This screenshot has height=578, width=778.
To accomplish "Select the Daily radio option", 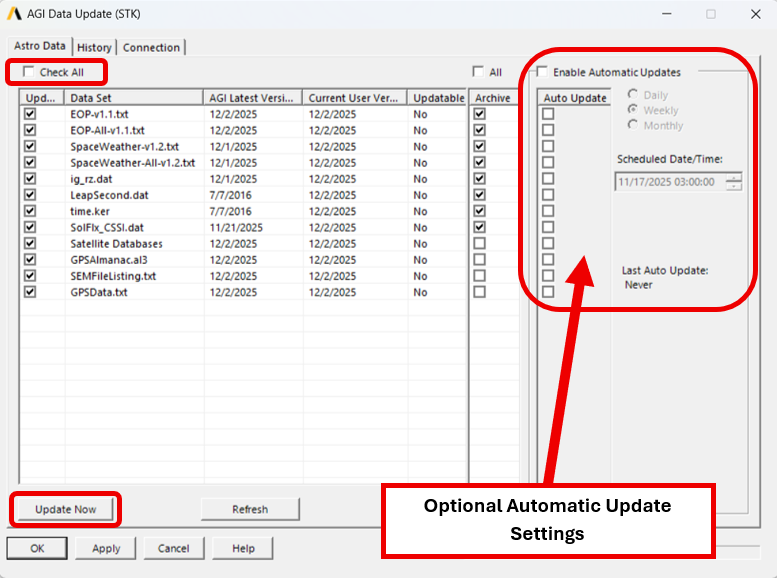I will point(633,95).
